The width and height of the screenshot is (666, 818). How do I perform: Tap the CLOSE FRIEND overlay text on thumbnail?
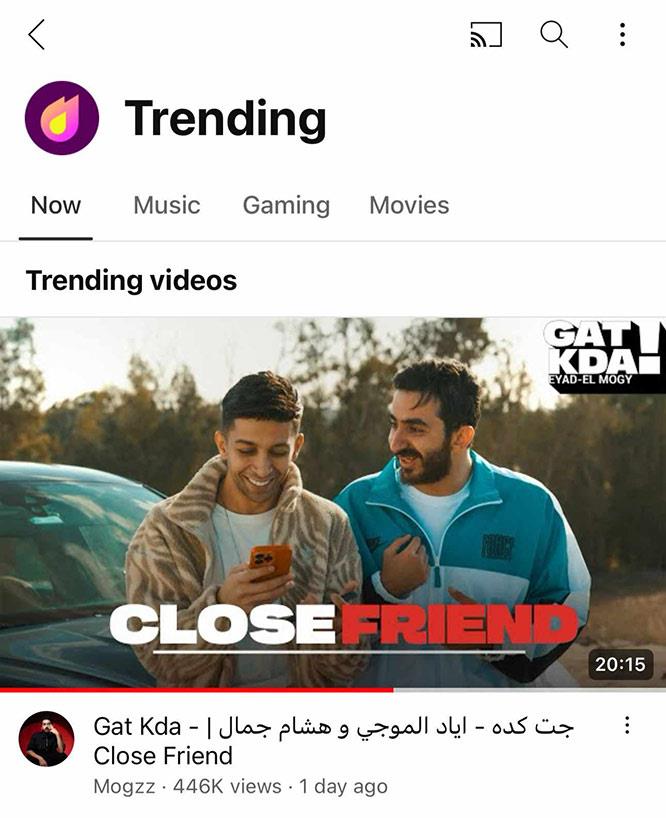[344, 624]
